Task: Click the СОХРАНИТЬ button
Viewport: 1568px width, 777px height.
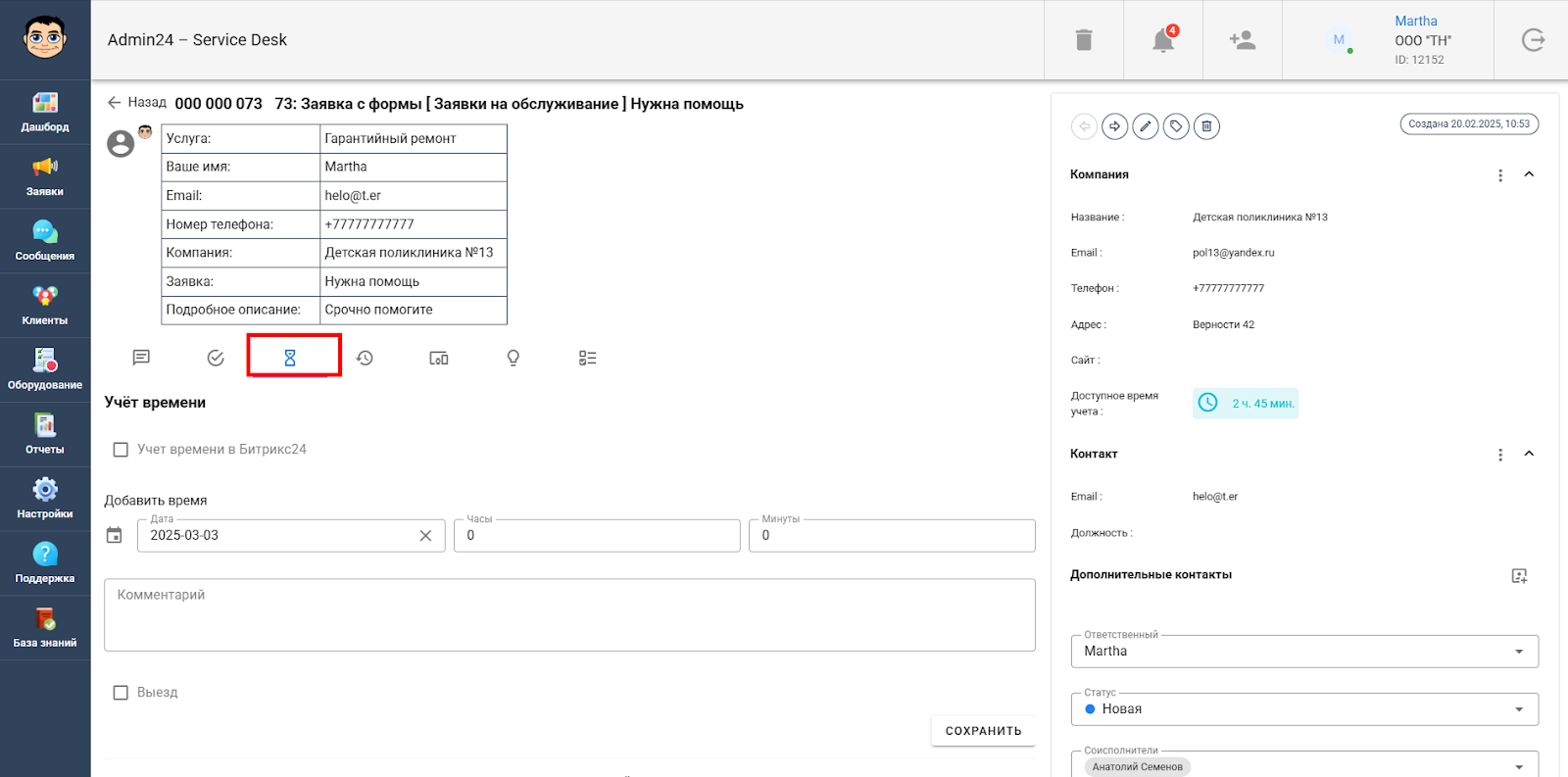Action: (983, 731)
